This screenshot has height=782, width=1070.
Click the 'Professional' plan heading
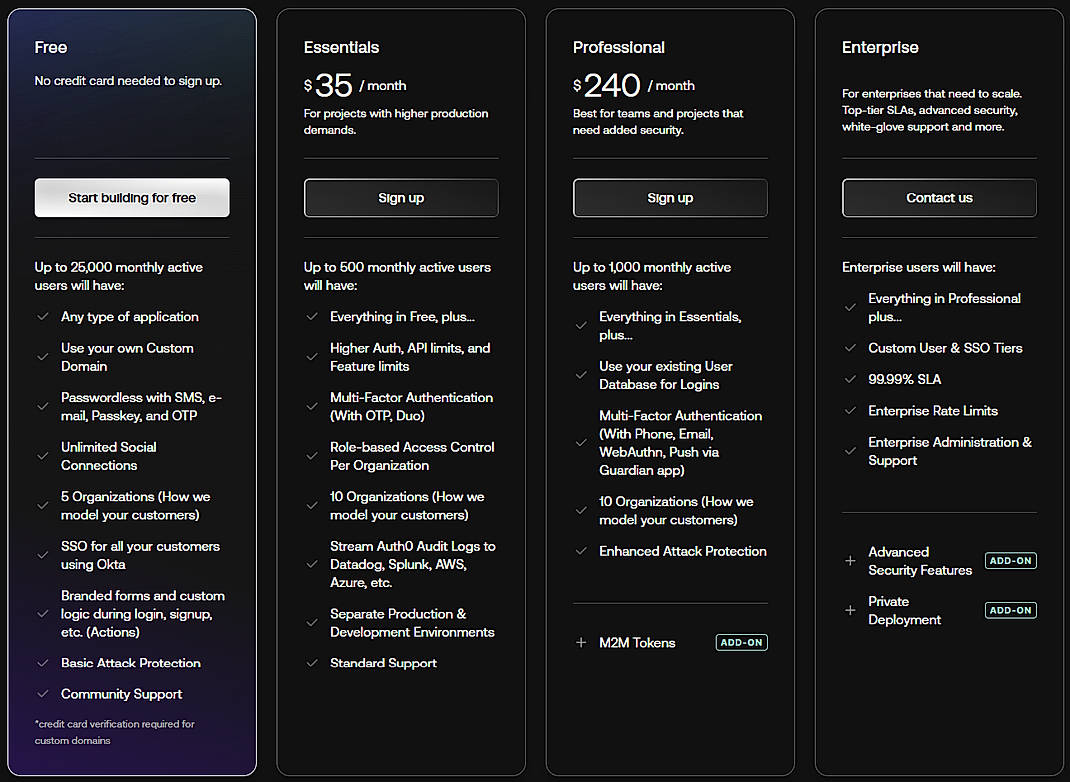coord(618,47)
